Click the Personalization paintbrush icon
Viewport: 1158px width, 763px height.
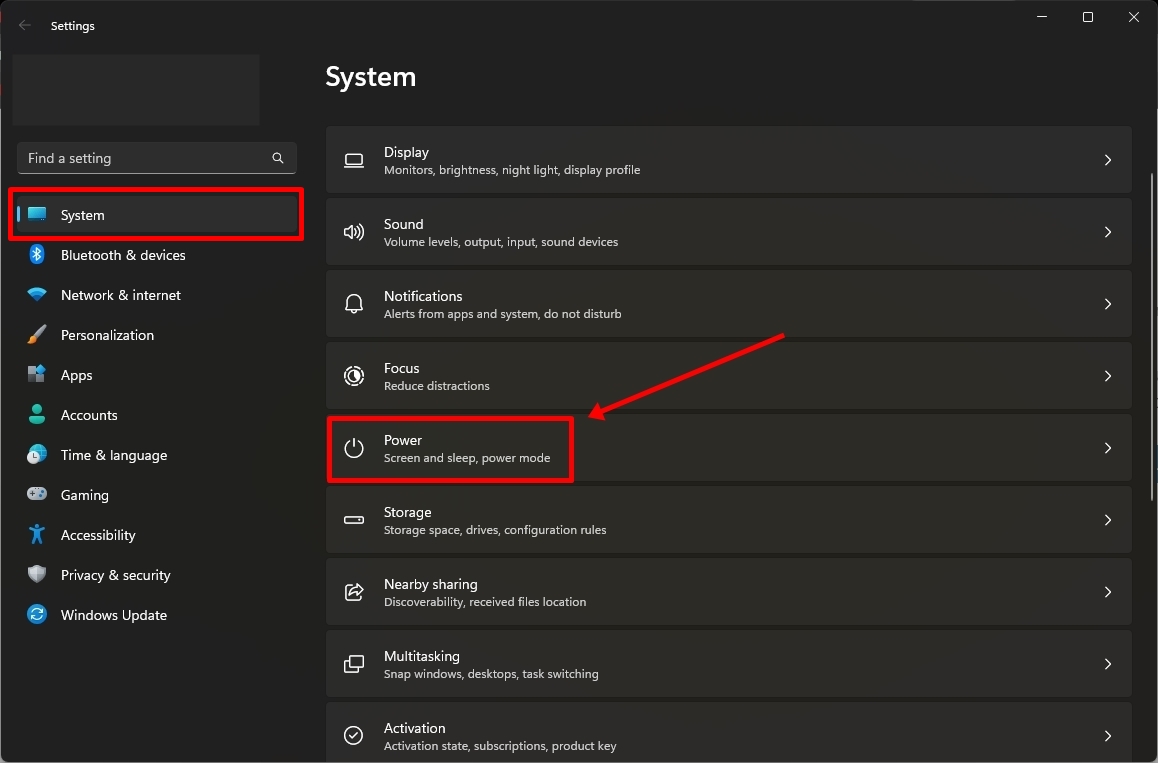point(37,335)
